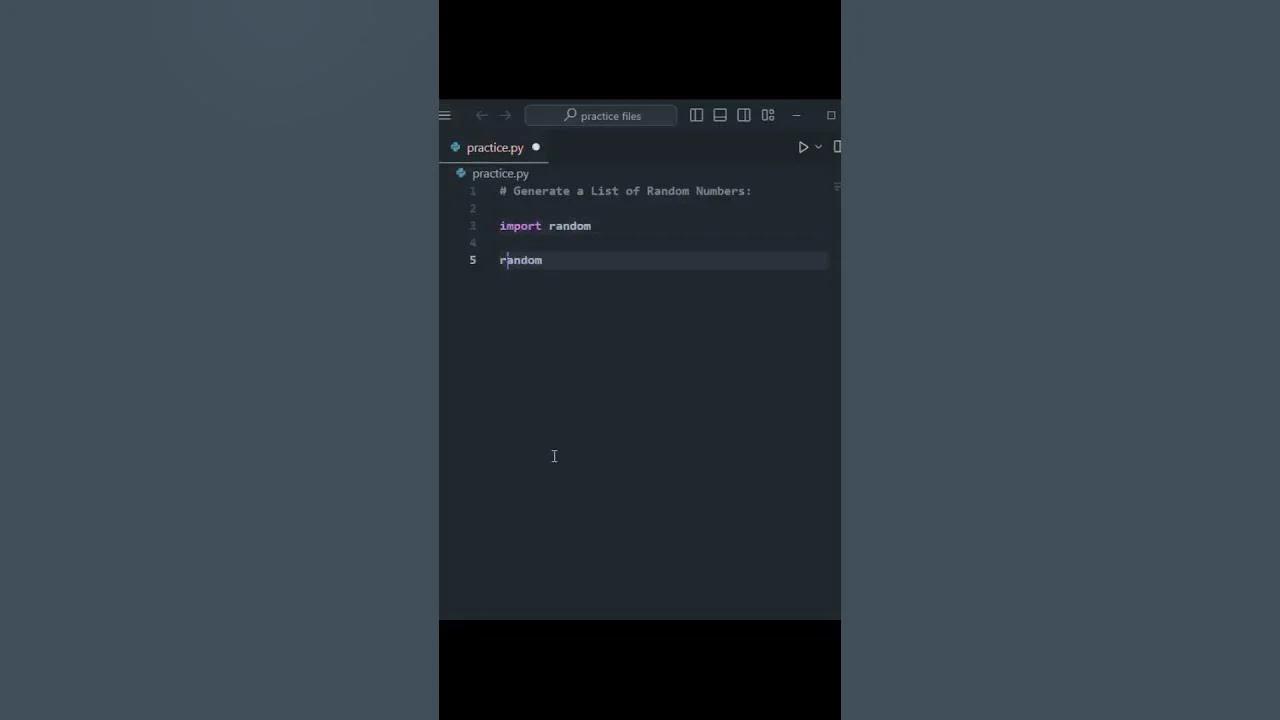Place cursor on the import random line
This screenshot has width=1280, height=720.
[545, 226]
